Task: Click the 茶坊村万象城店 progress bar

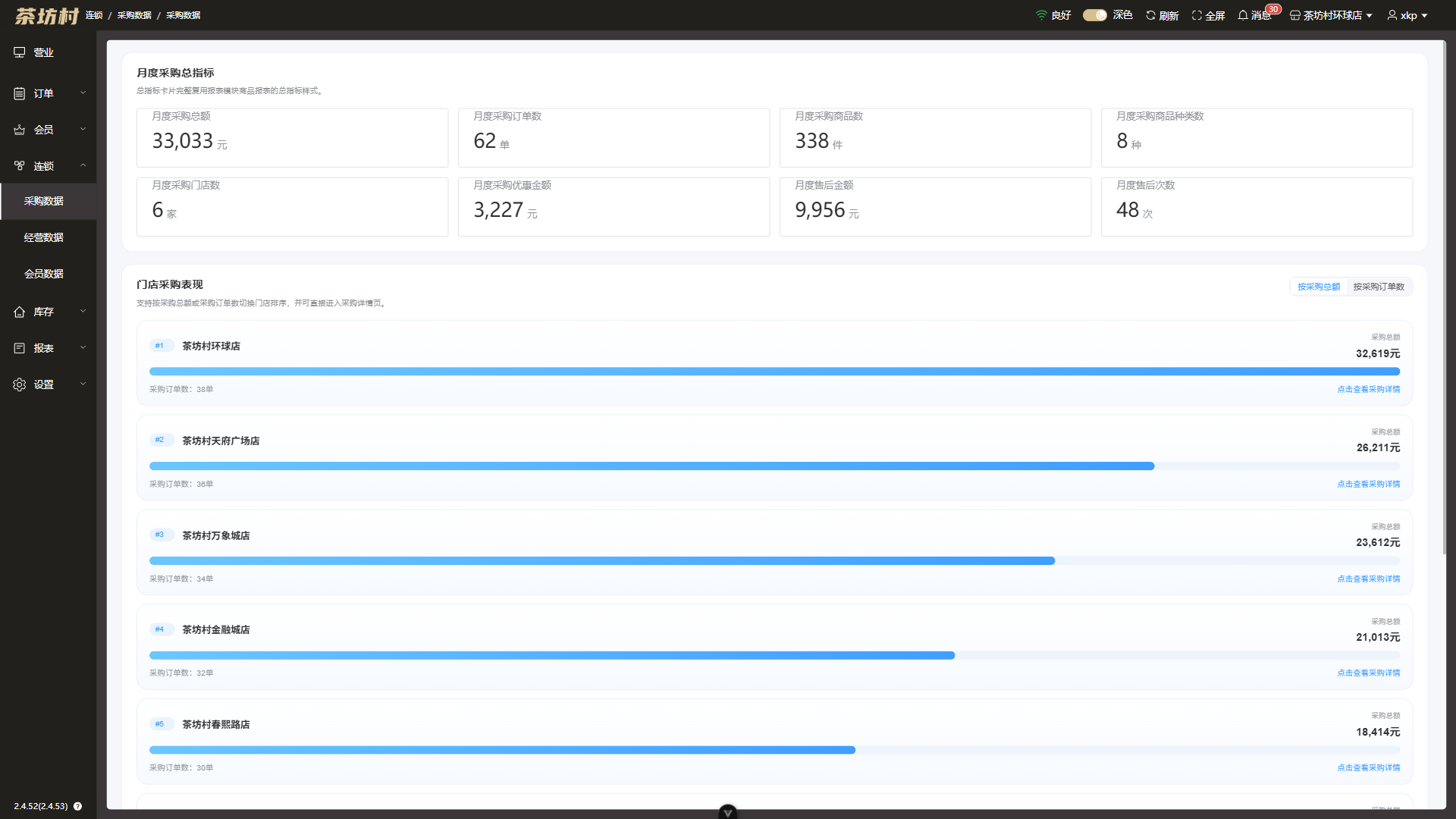Action: point(774,561)
